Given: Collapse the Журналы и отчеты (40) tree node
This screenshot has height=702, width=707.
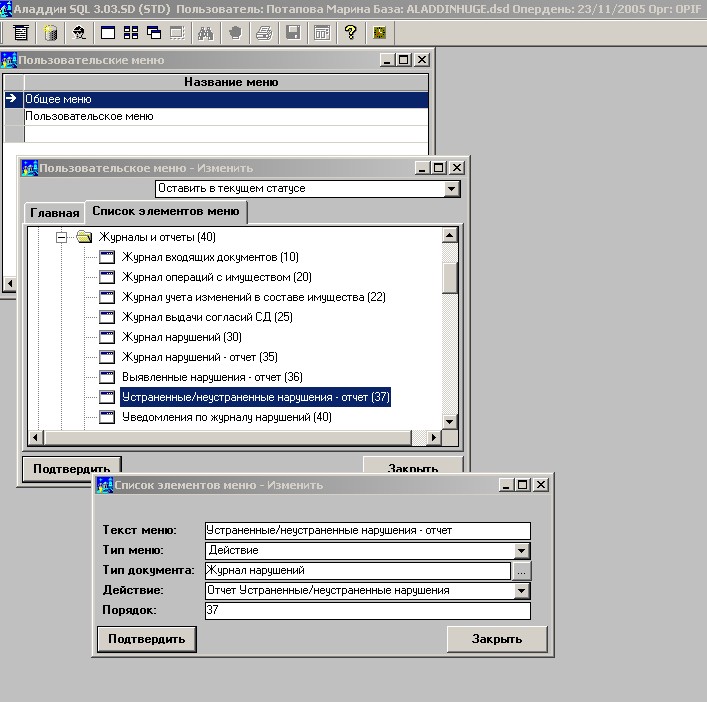Looking at the screenshot, I should point(62,237).
